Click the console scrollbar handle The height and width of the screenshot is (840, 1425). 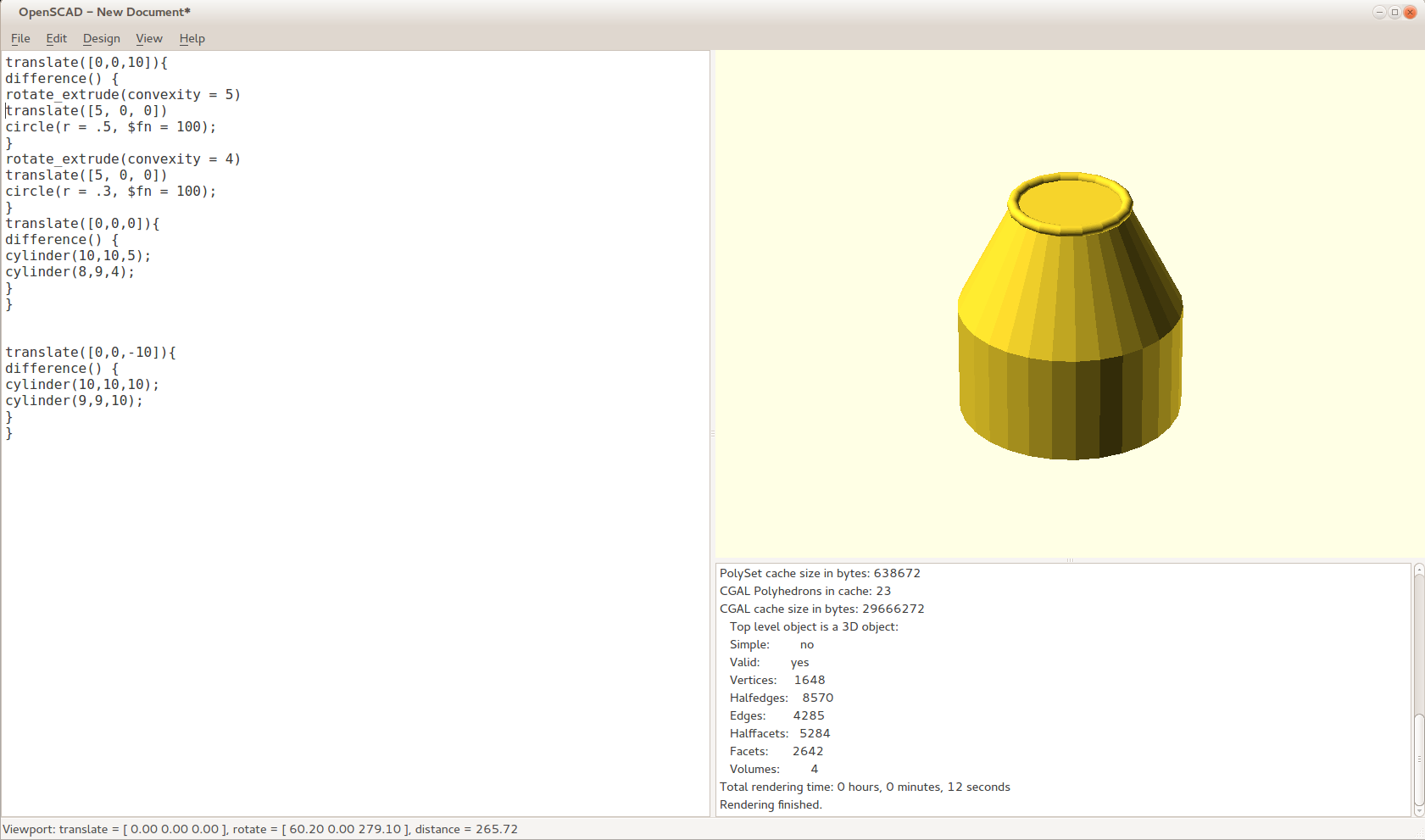[x=1419, y=760]
